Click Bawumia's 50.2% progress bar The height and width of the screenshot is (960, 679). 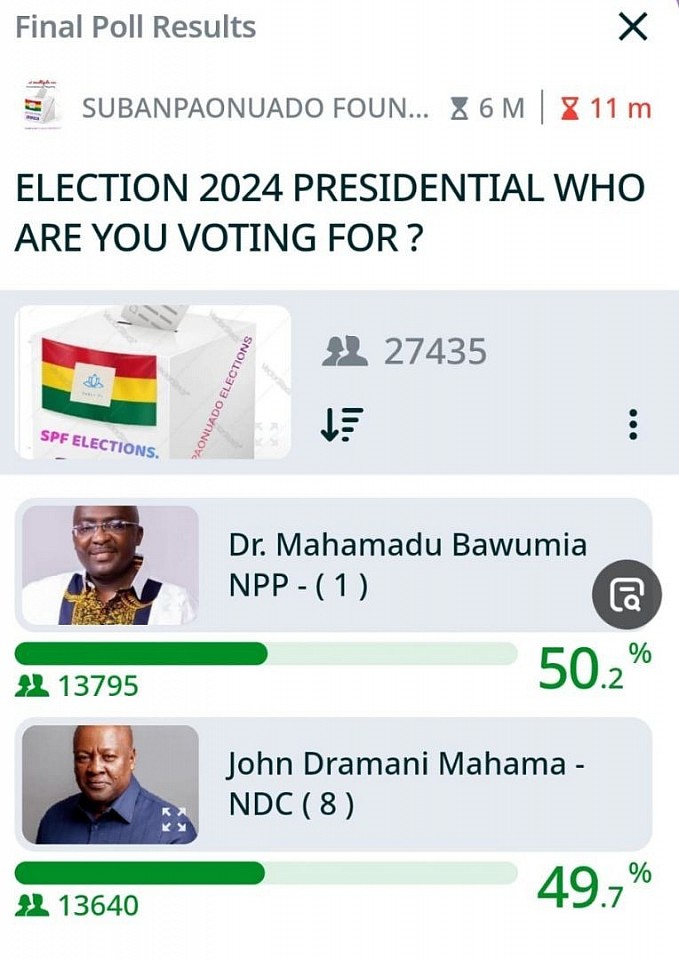coord(266,653)
